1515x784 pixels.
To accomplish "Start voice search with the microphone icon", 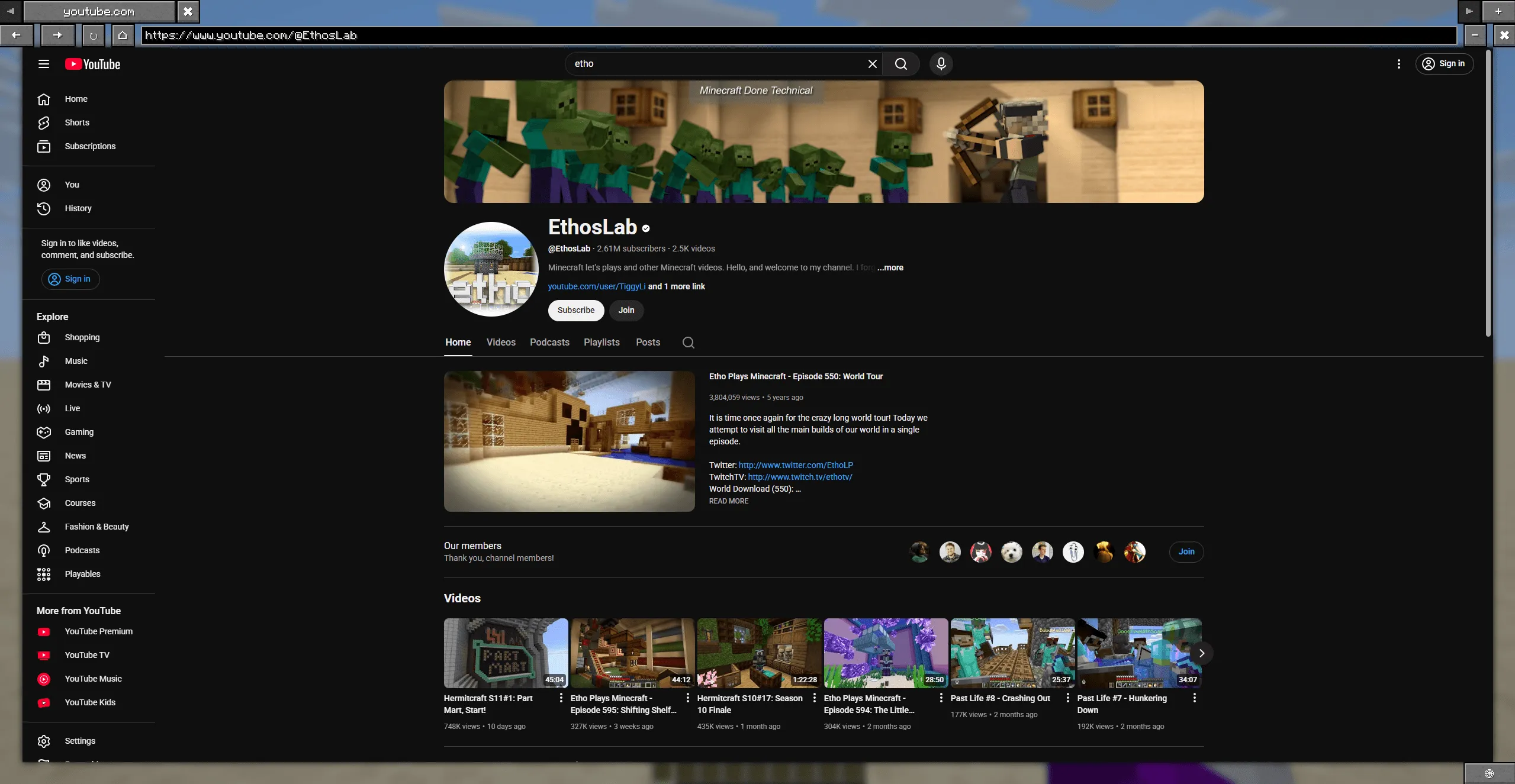I will point(941,64).
